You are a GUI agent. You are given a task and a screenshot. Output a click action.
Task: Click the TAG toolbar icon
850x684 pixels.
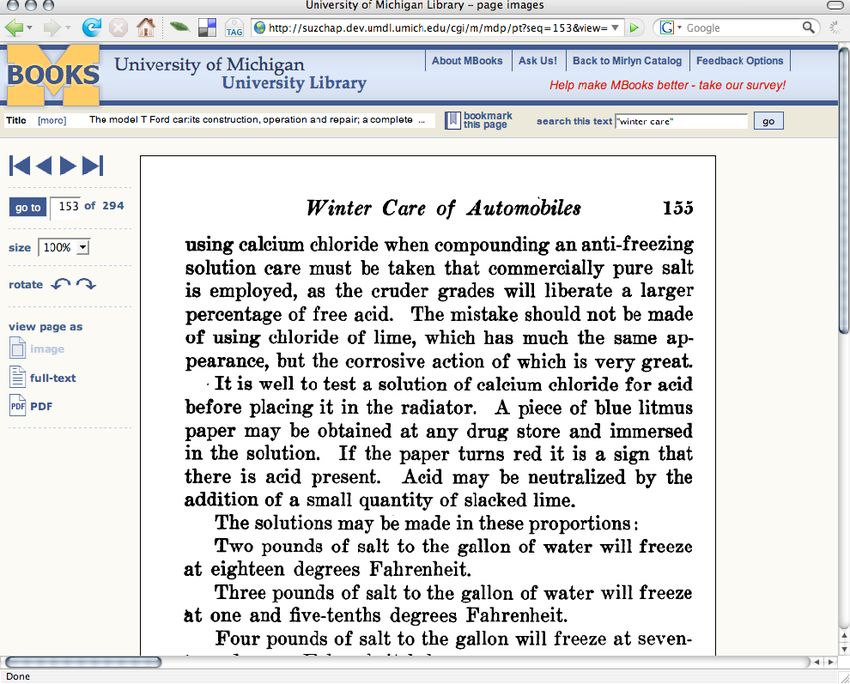tap(234, 28)
